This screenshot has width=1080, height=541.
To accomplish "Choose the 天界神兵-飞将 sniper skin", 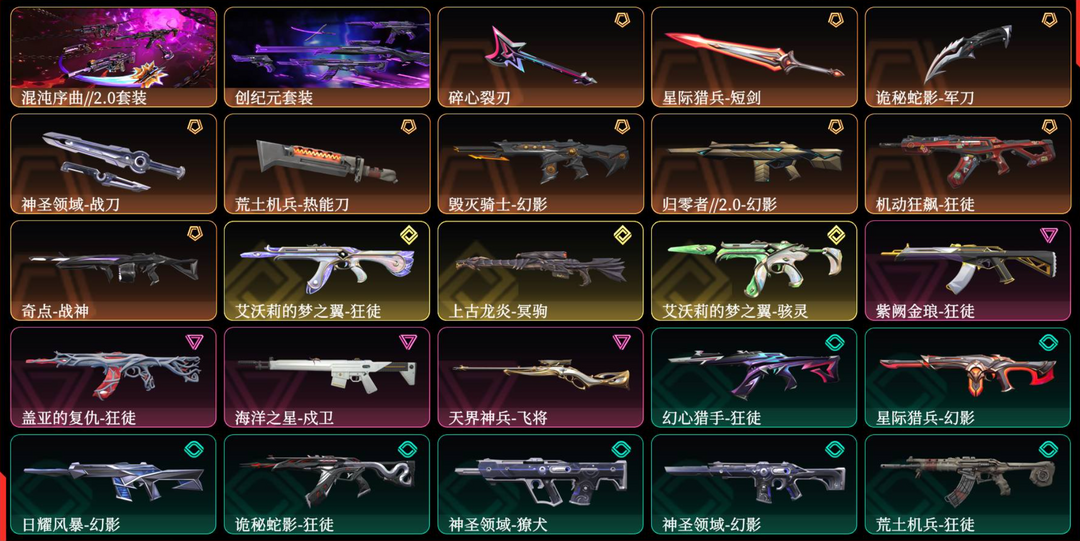I will (x=541, y=378).
